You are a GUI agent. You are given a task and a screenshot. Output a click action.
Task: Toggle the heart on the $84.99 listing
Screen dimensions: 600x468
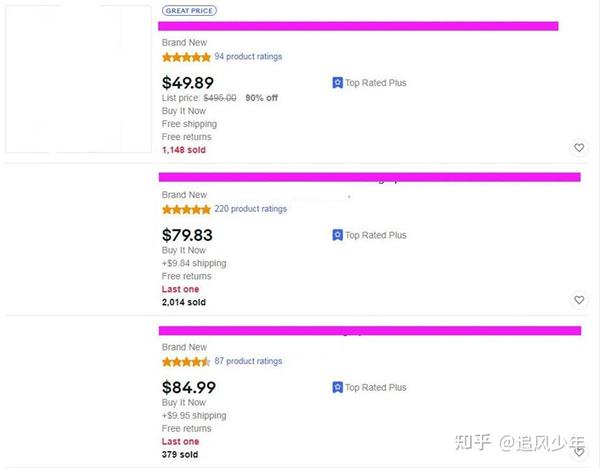click(x=579, y=452)
